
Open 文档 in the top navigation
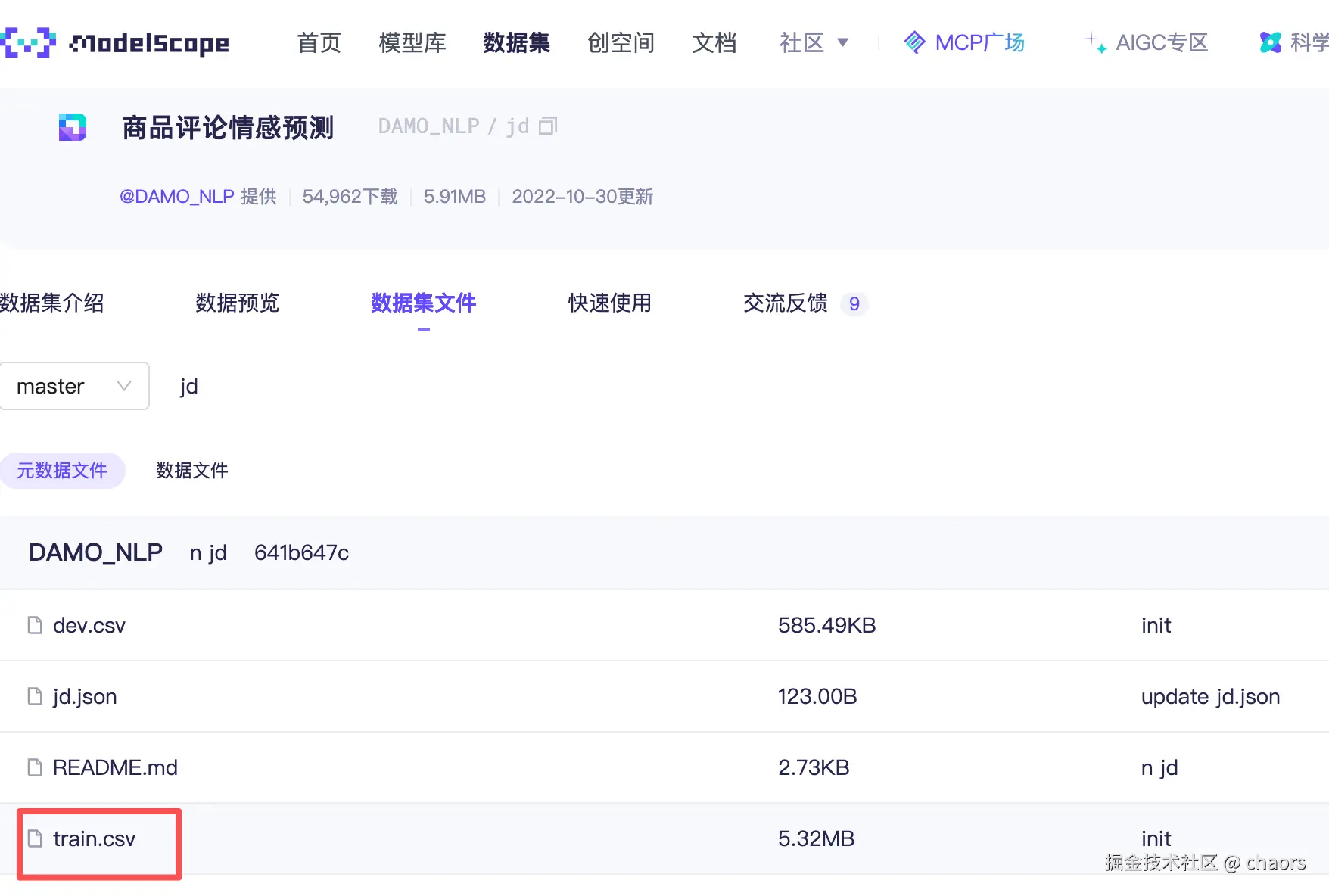click(x=714, y=42)
